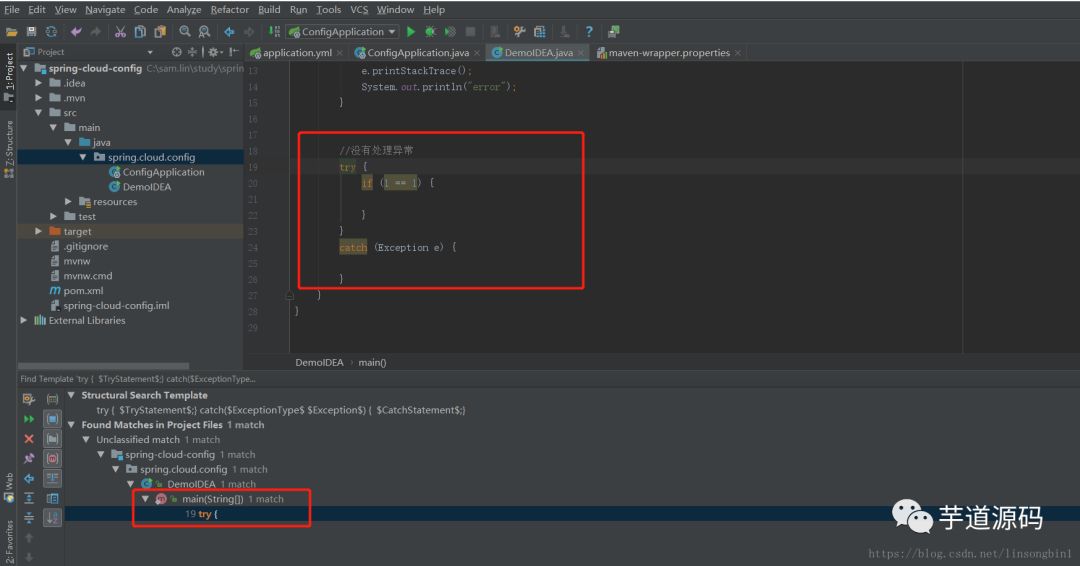Close find results with red X icon
The width and height of the screenshot is (1080, 566).
pos(29,439)
